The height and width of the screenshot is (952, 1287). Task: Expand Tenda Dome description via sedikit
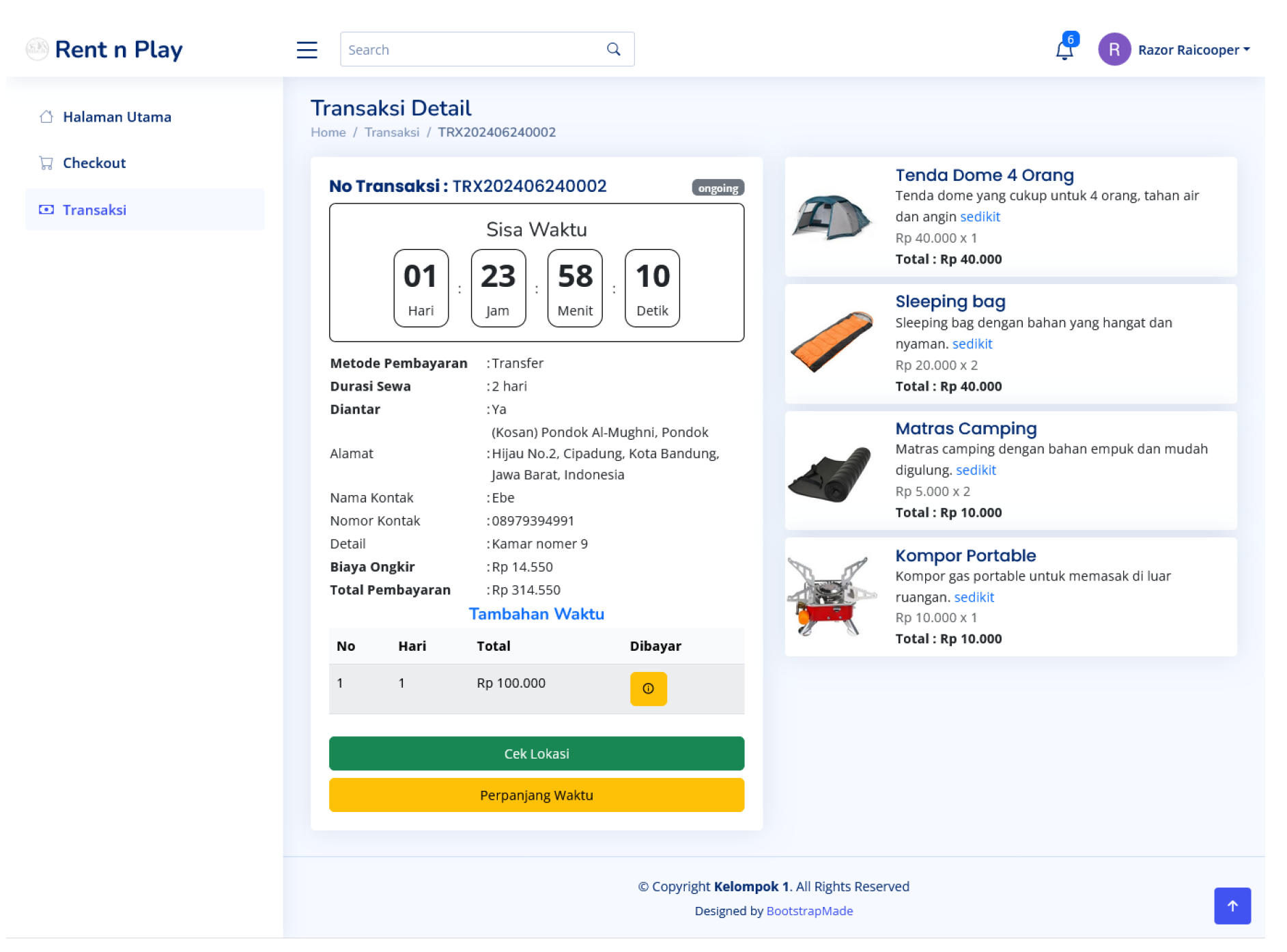(979, 216)
